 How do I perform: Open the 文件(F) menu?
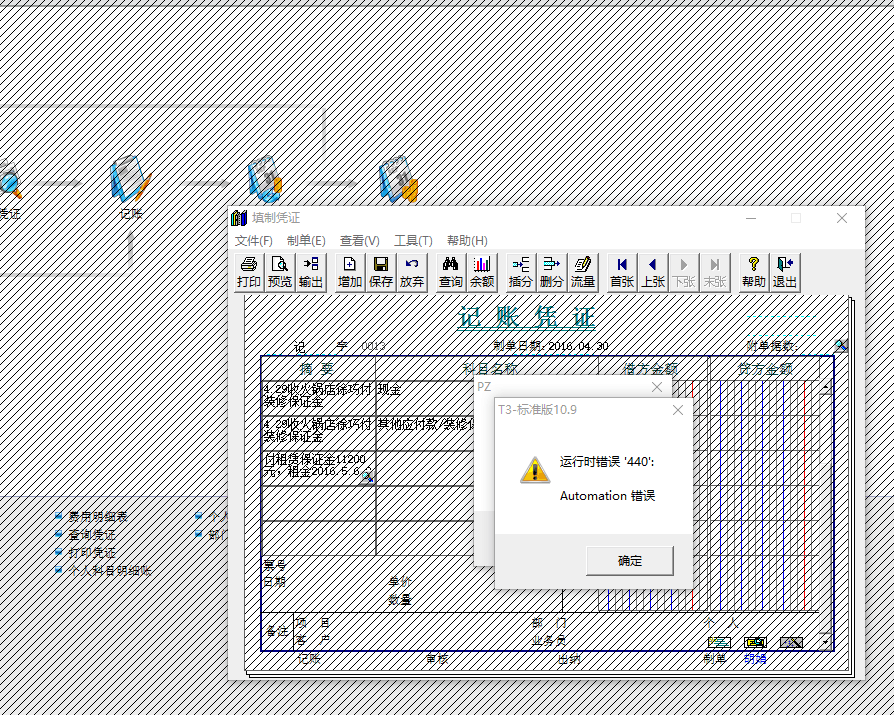point(253,241)
